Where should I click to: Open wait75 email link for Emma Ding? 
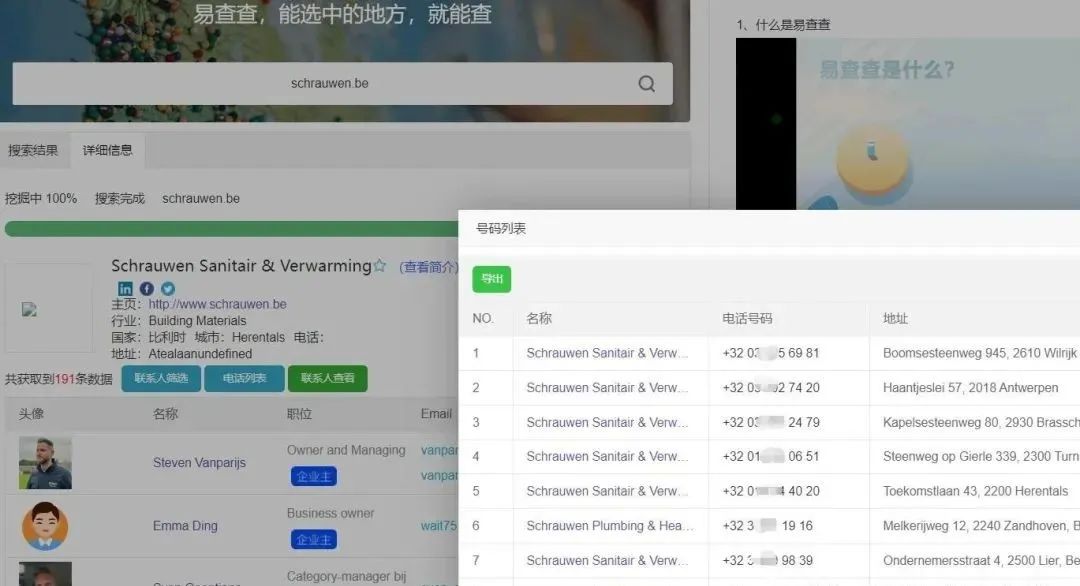click(439, 526)
